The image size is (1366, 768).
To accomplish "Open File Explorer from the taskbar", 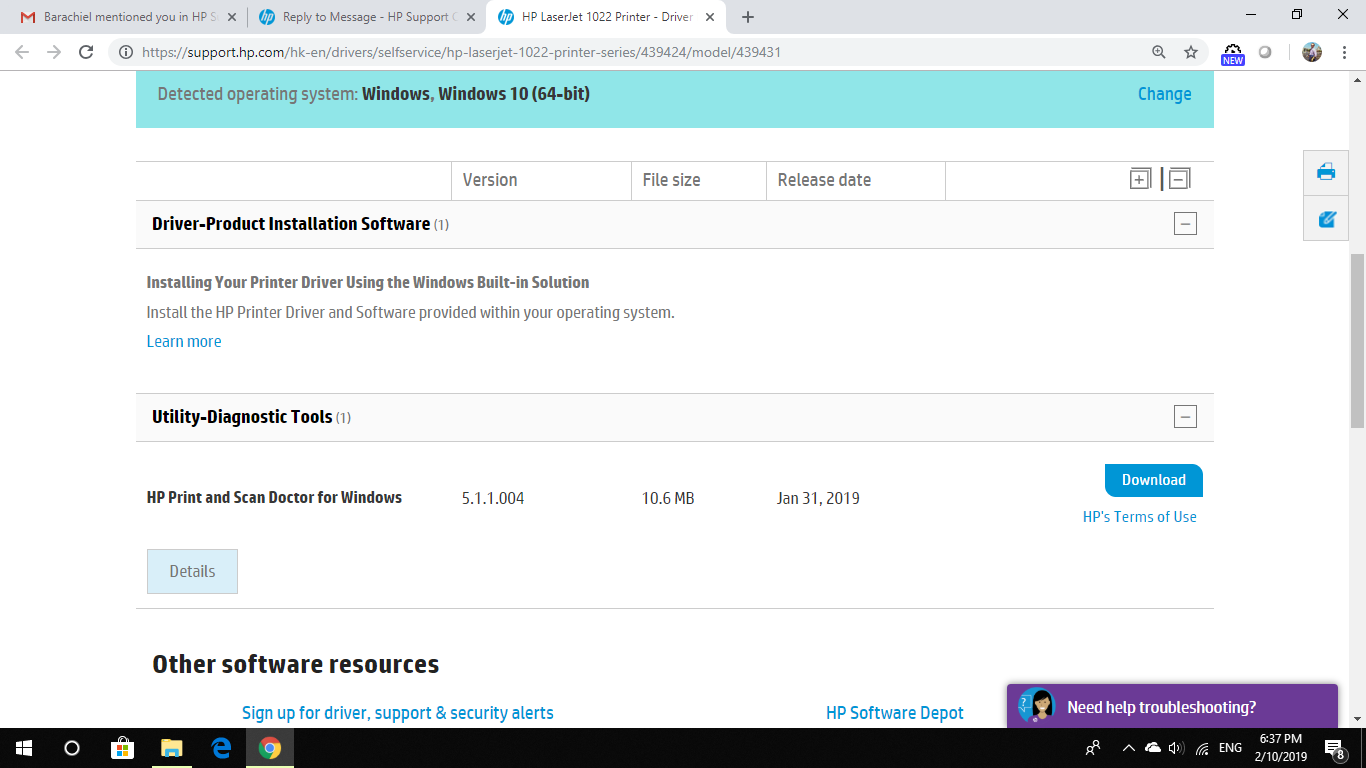I will [172, 747].
